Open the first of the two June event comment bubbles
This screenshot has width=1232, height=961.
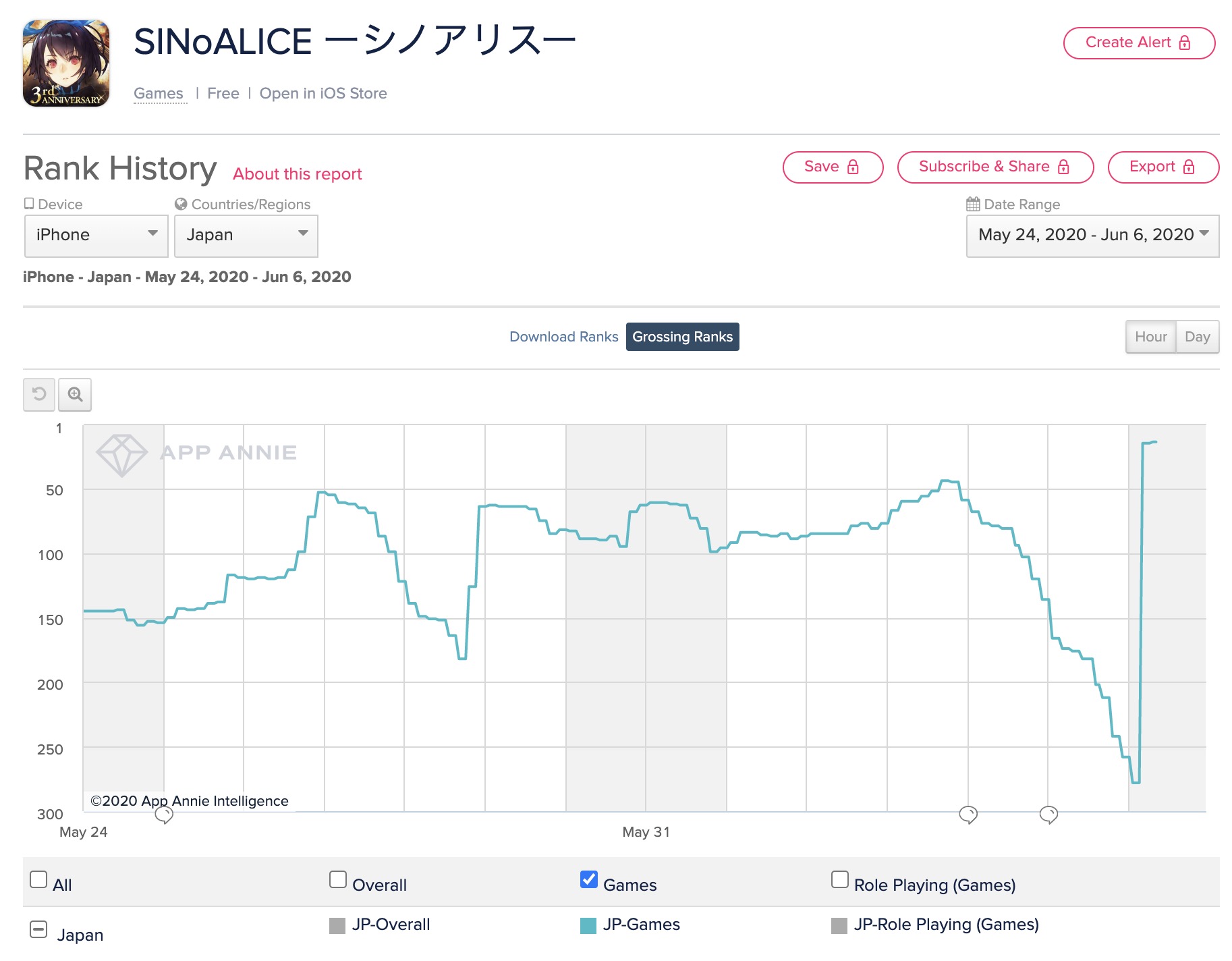(968, 815)
